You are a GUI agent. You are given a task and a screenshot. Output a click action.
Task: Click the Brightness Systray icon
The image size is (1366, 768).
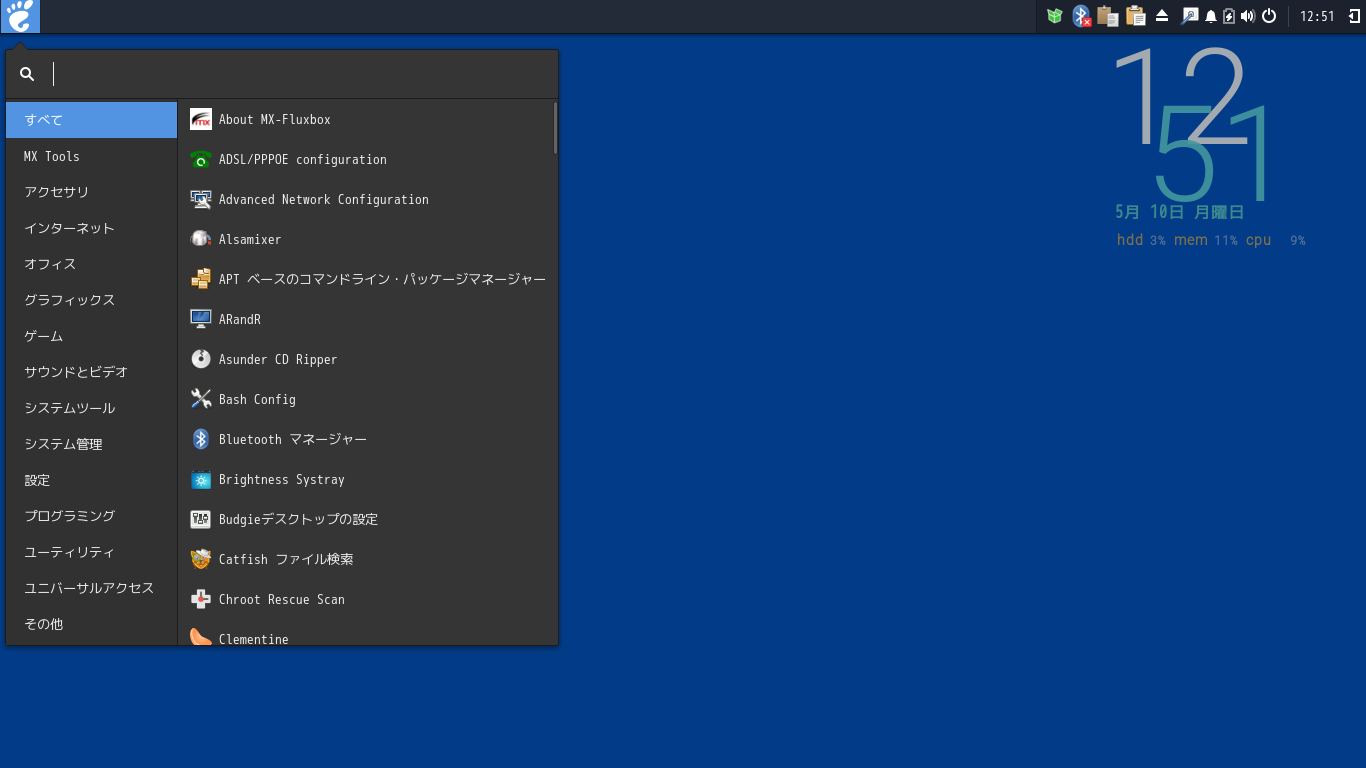click(x=201, y=479)
